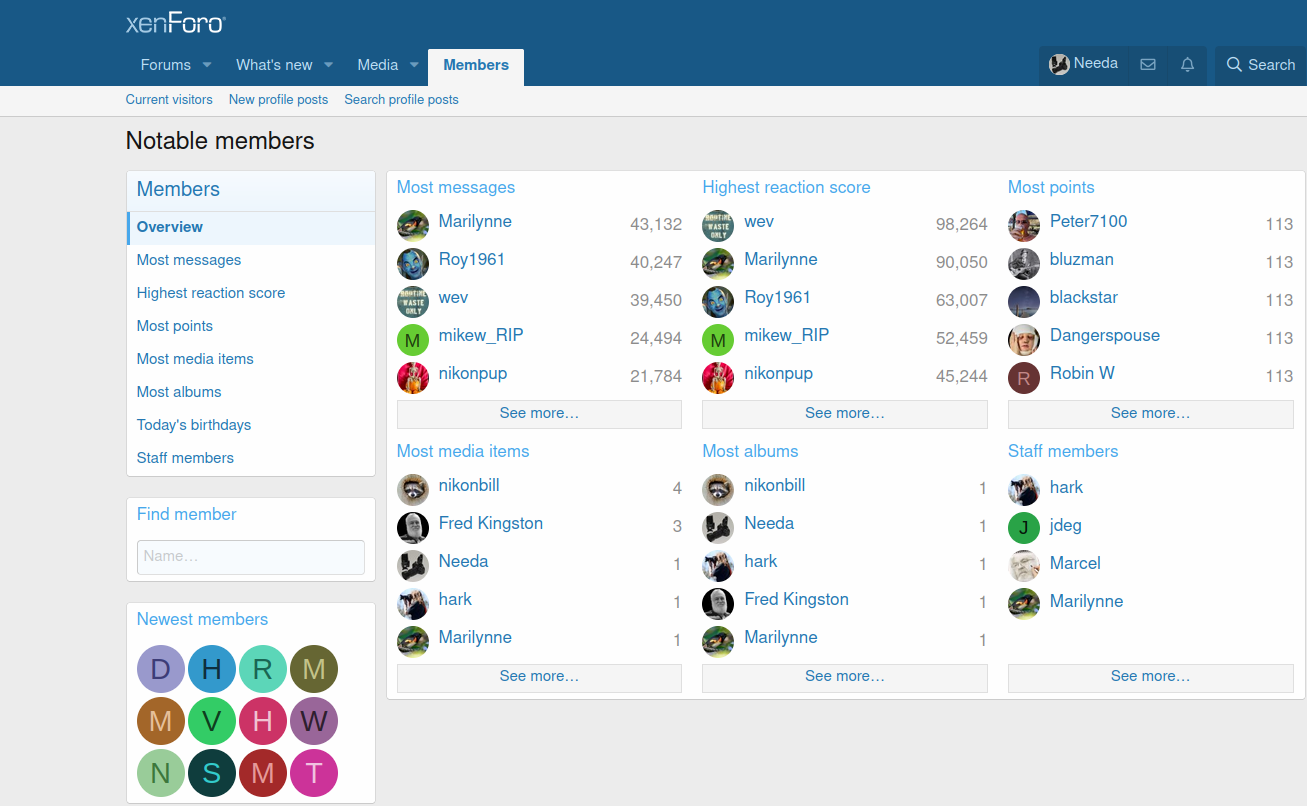The width and height of the screenshot is (1307, 806).
Task: Open the Current visitors link
Action: 169,100
